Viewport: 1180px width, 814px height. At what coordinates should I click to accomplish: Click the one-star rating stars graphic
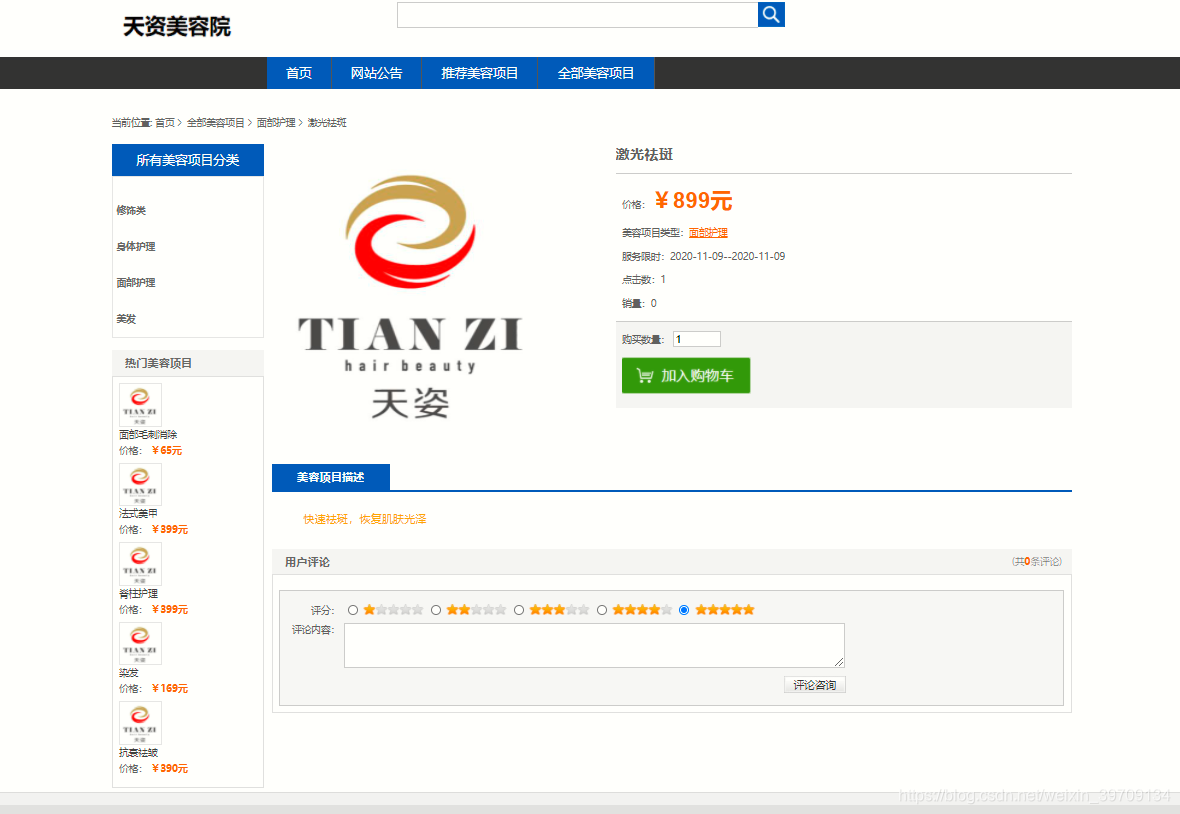[393, 610]
